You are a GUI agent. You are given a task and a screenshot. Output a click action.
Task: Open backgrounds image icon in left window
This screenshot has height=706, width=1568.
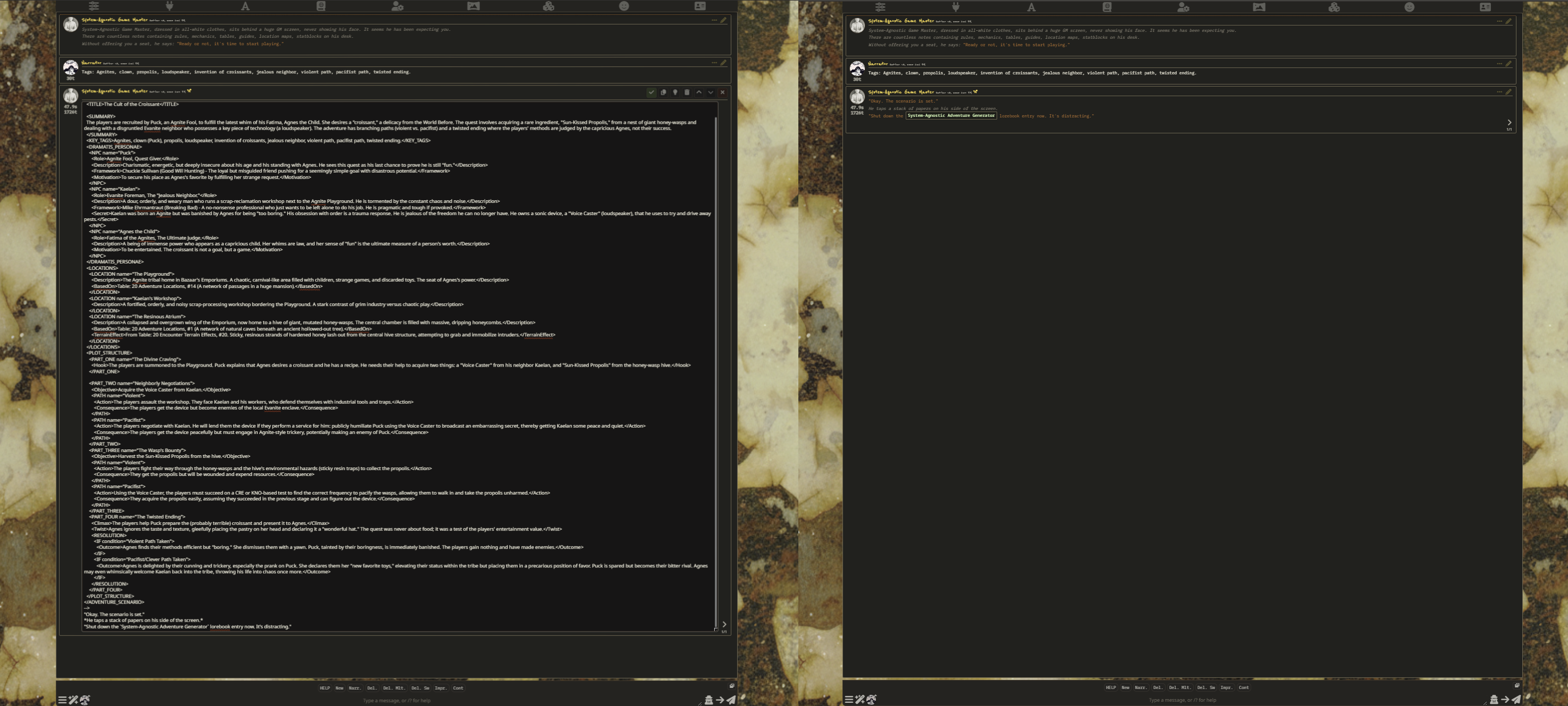pos(473,6)
